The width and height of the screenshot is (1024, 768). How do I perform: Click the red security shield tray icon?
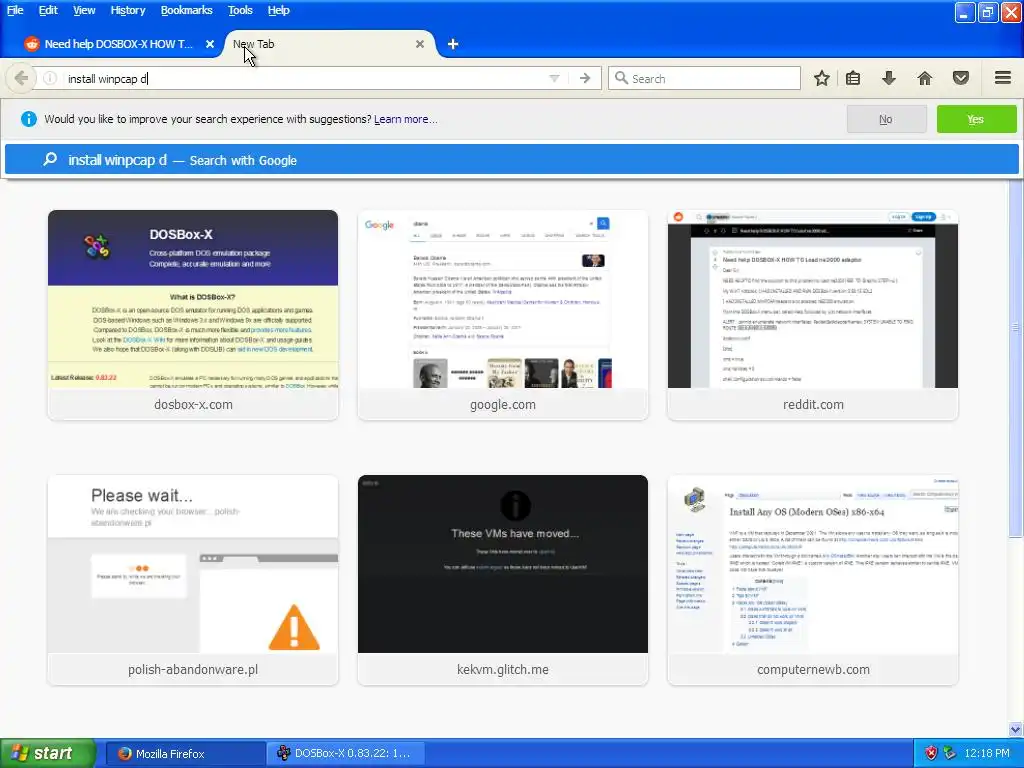931,754
